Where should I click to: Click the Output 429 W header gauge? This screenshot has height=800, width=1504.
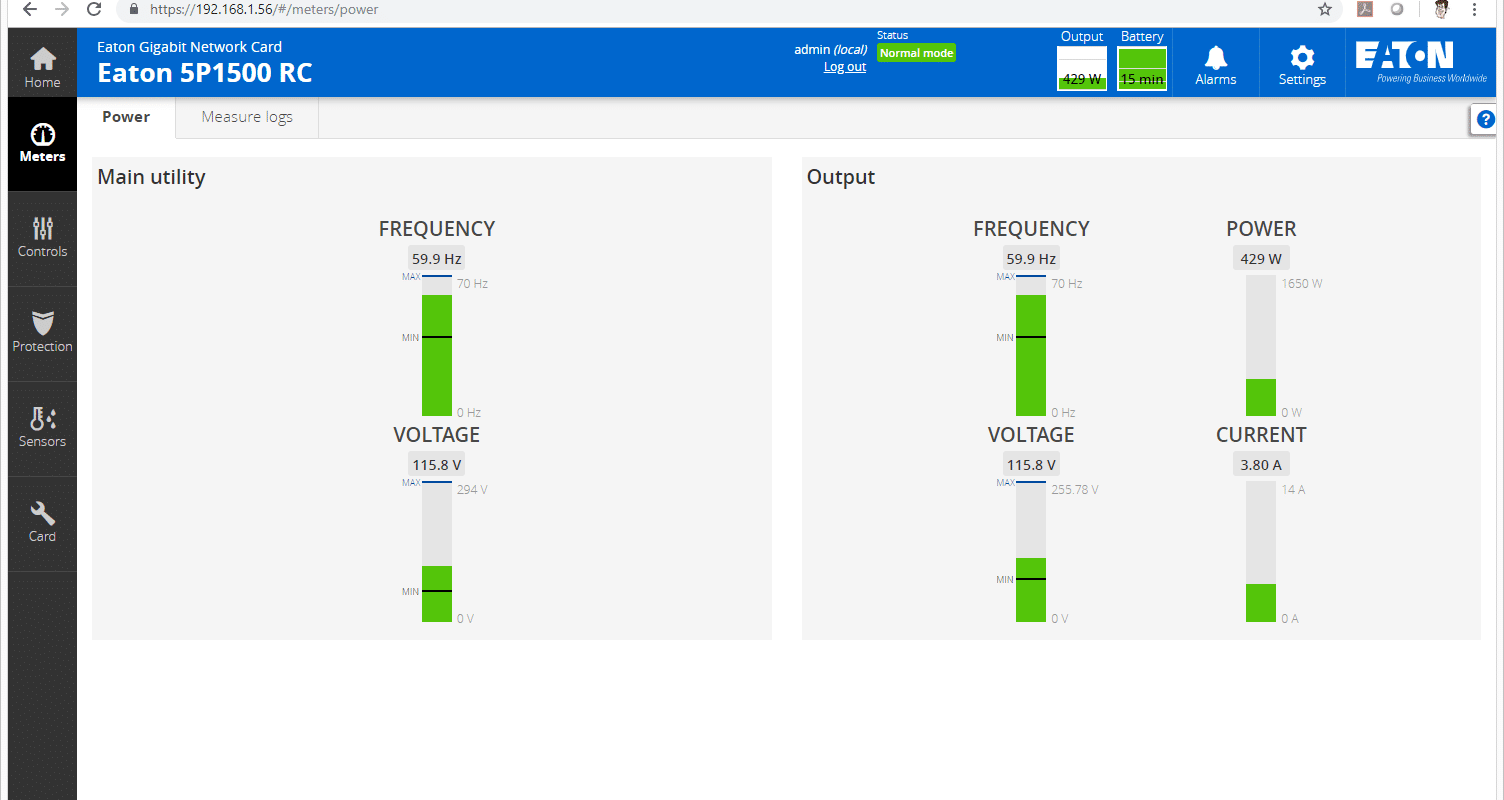pyautogui.click(x=1082, y=68)
